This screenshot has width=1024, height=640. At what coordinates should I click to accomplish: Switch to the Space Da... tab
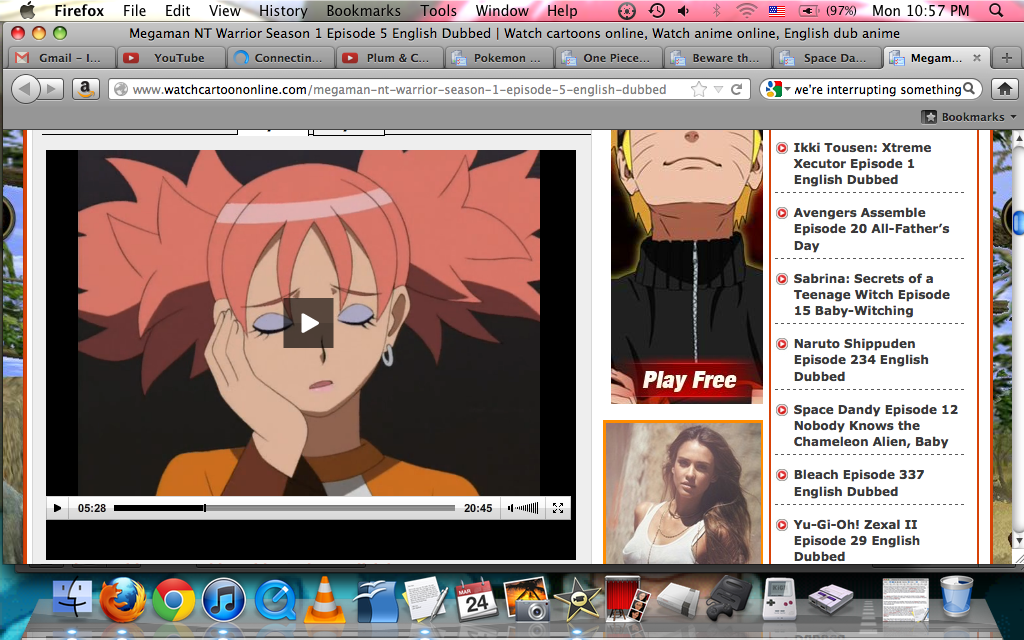click(825, 58)
